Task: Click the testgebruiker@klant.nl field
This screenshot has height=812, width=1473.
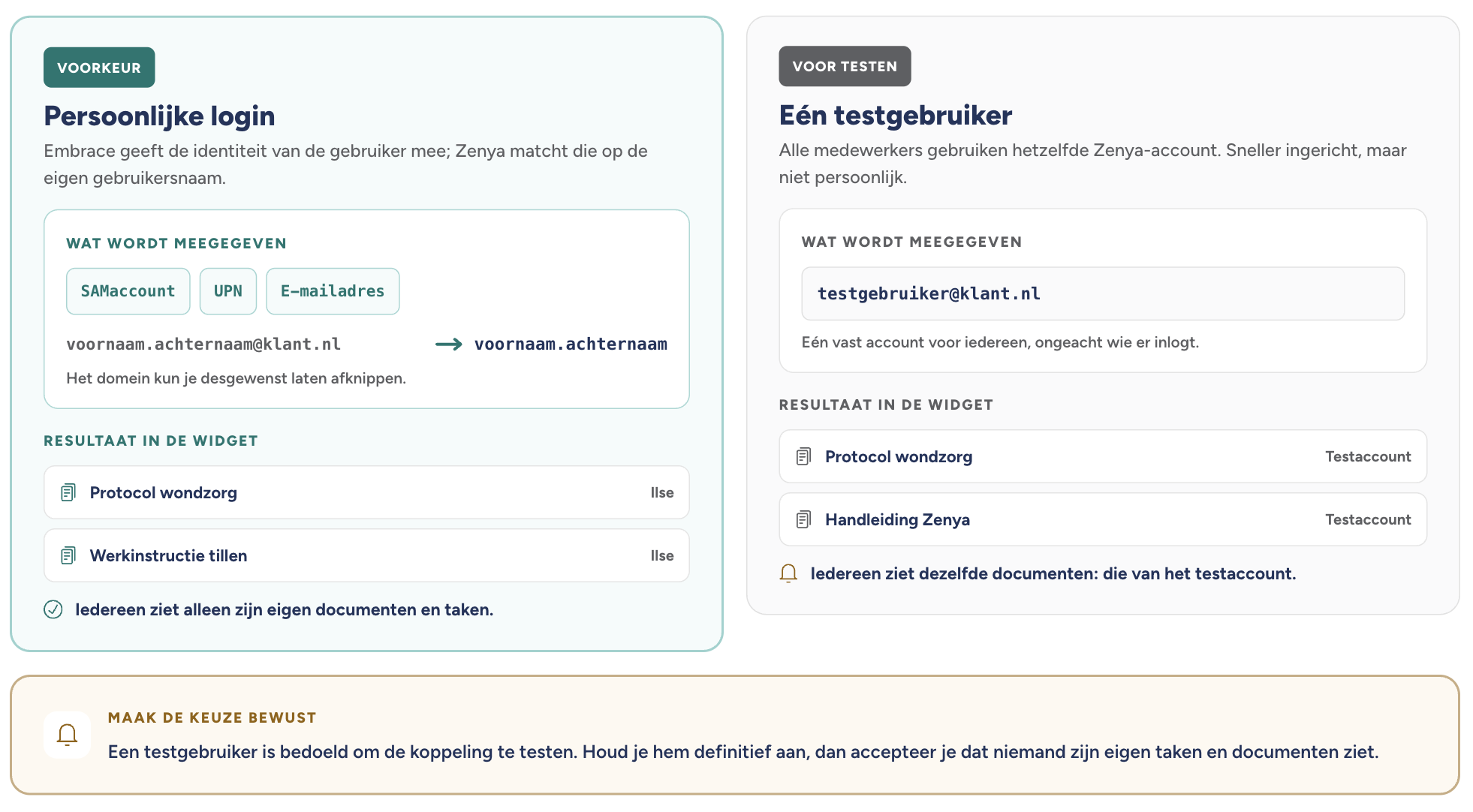Action: tap(1103, 293)
